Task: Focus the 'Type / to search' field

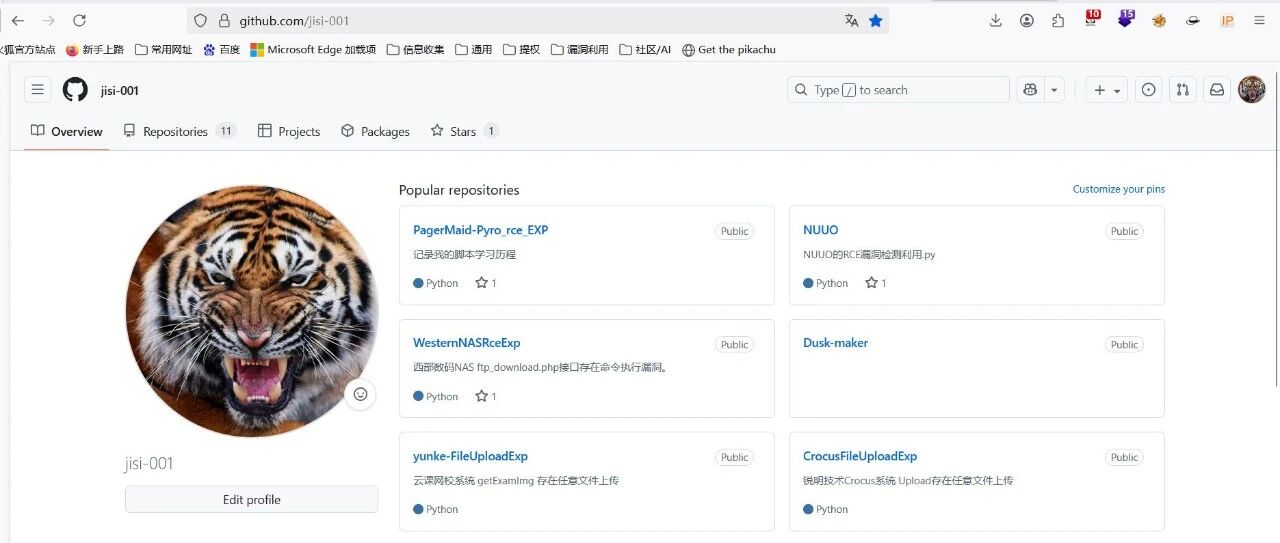Action: click(898, 90)
